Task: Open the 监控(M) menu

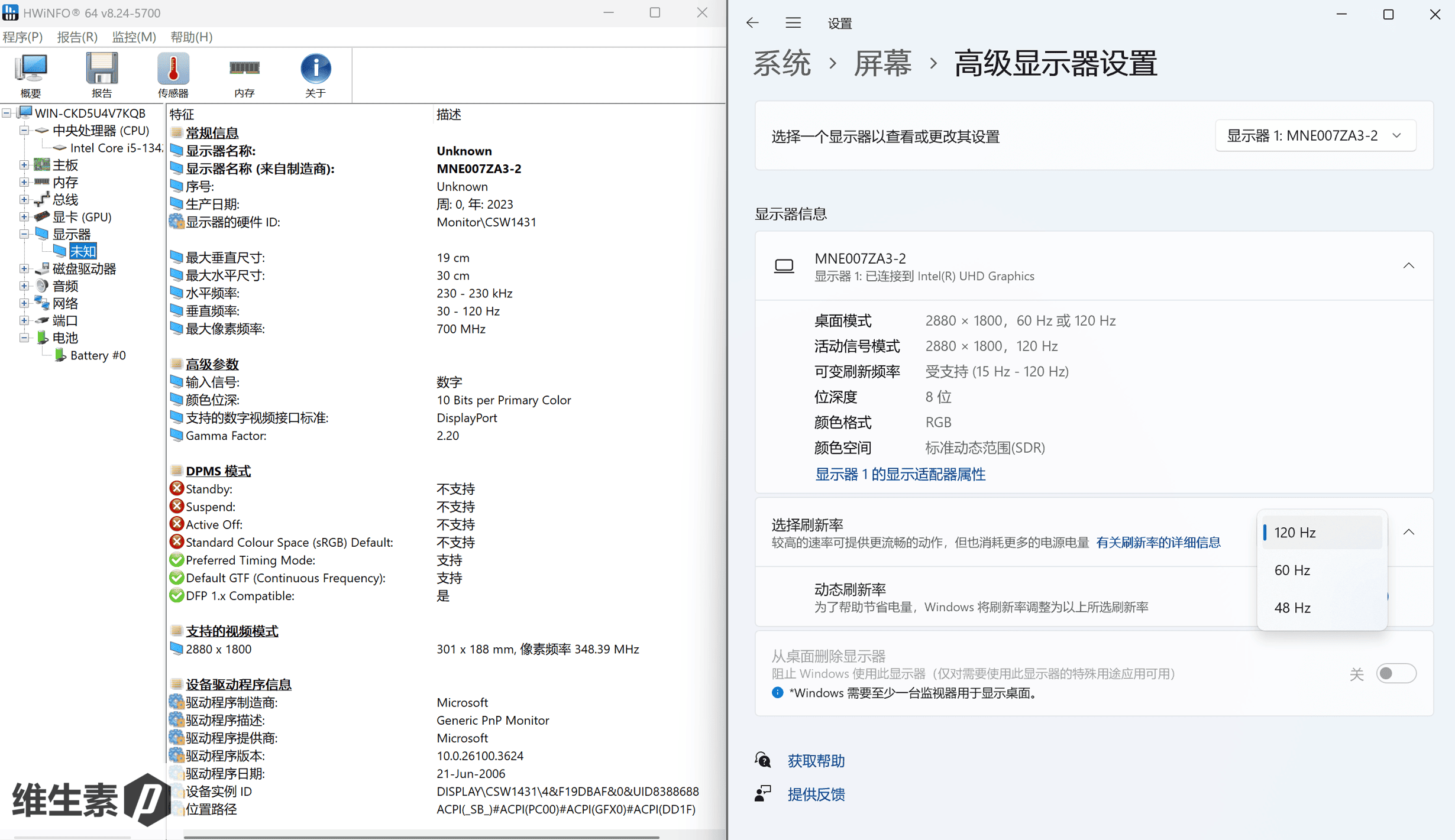Action: (x=134, y=37)
